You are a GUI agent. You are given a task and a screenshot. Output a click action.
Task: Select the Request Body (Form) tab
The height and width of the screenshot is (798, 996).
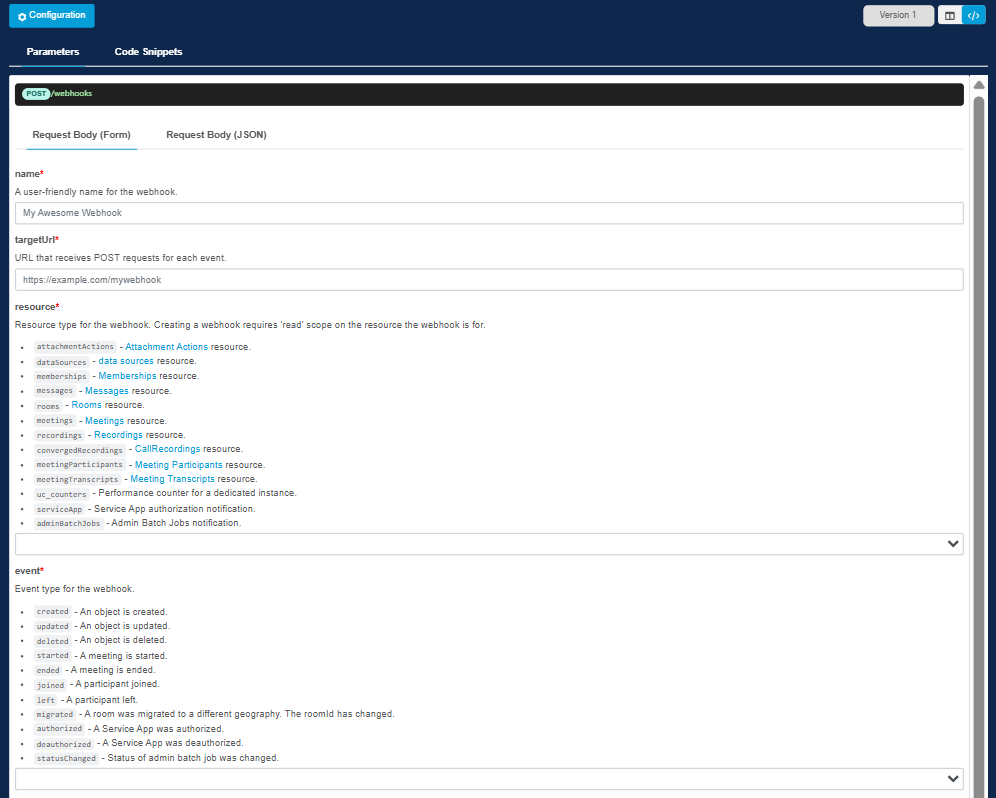[81, 135]
